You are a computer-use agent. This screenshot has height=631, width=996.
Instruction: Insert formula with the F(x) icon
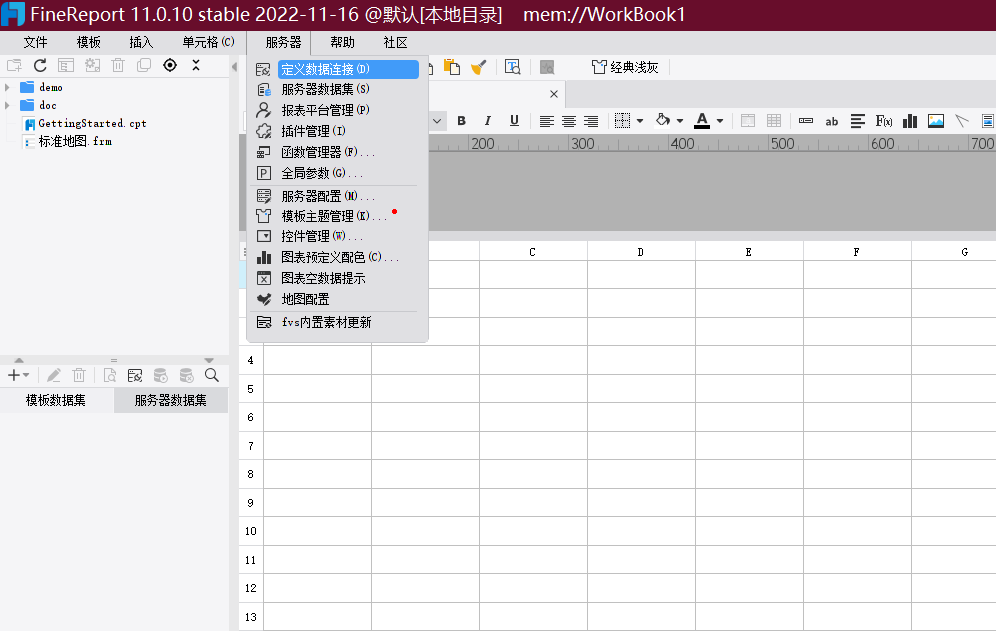[x=884, y=121]
